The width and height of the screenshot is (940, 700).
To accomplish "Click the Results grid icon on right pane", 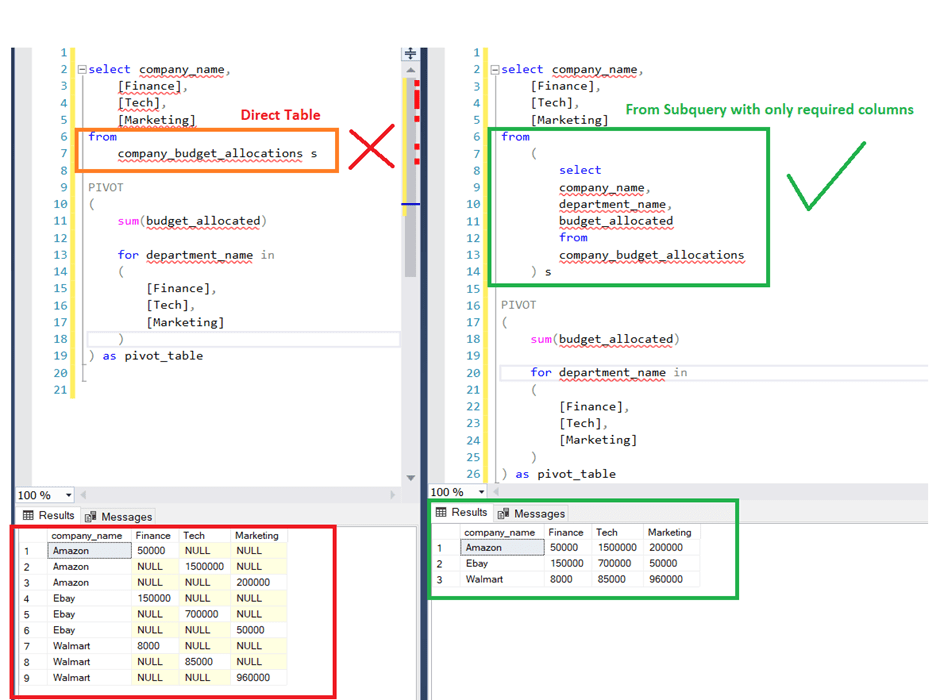I will [442, 511].
